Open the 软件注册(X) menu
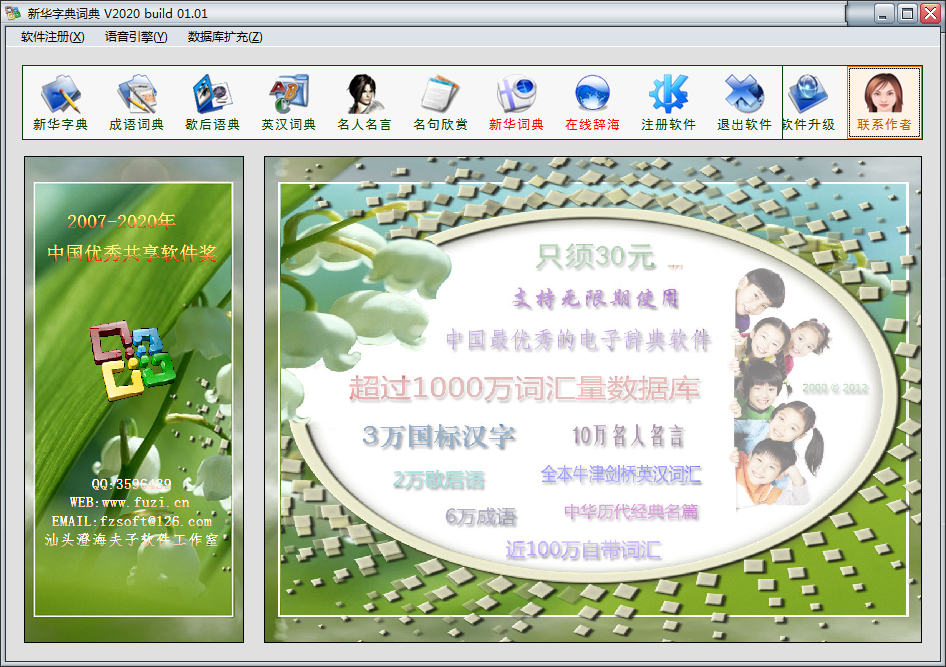946x667 pixels. [52, 37]
